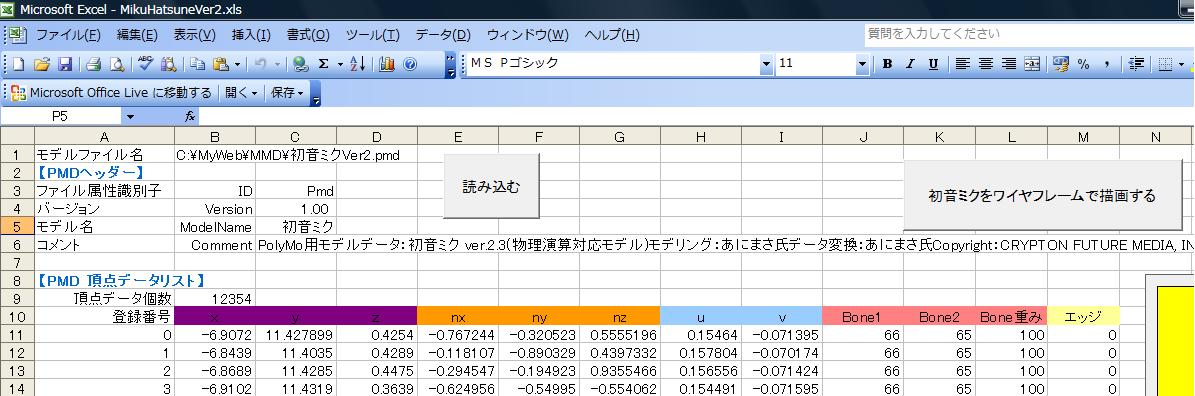Open the 編集(E) menu

137,35
